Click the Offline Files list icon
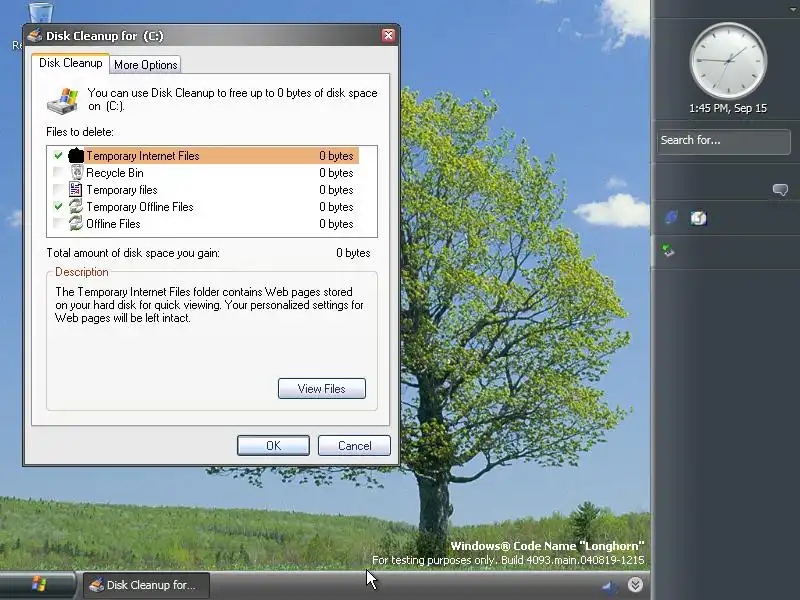800x600 pixels. pos(76,223)
